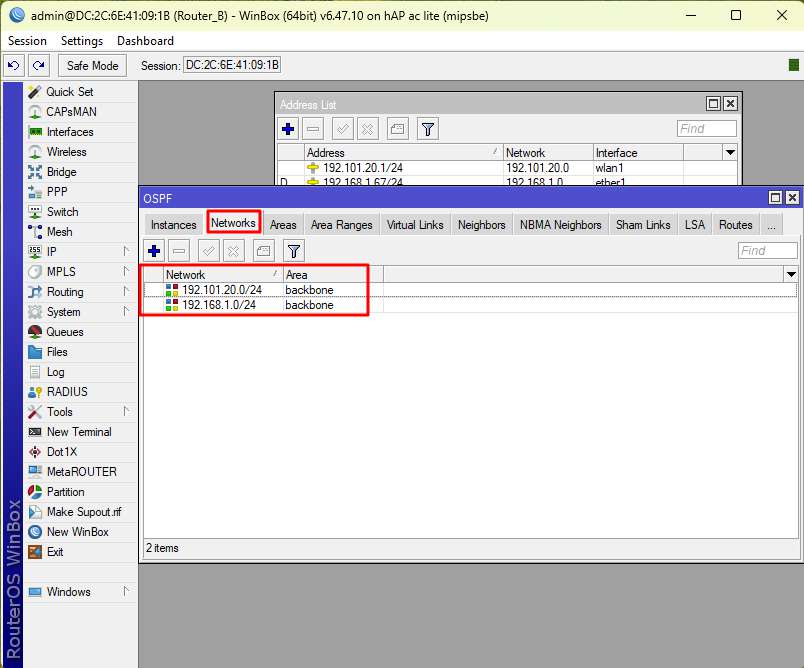This screenshot has height=668, width=804.
Task: Open the column dropdown in Address List
Action: point(730,153)
